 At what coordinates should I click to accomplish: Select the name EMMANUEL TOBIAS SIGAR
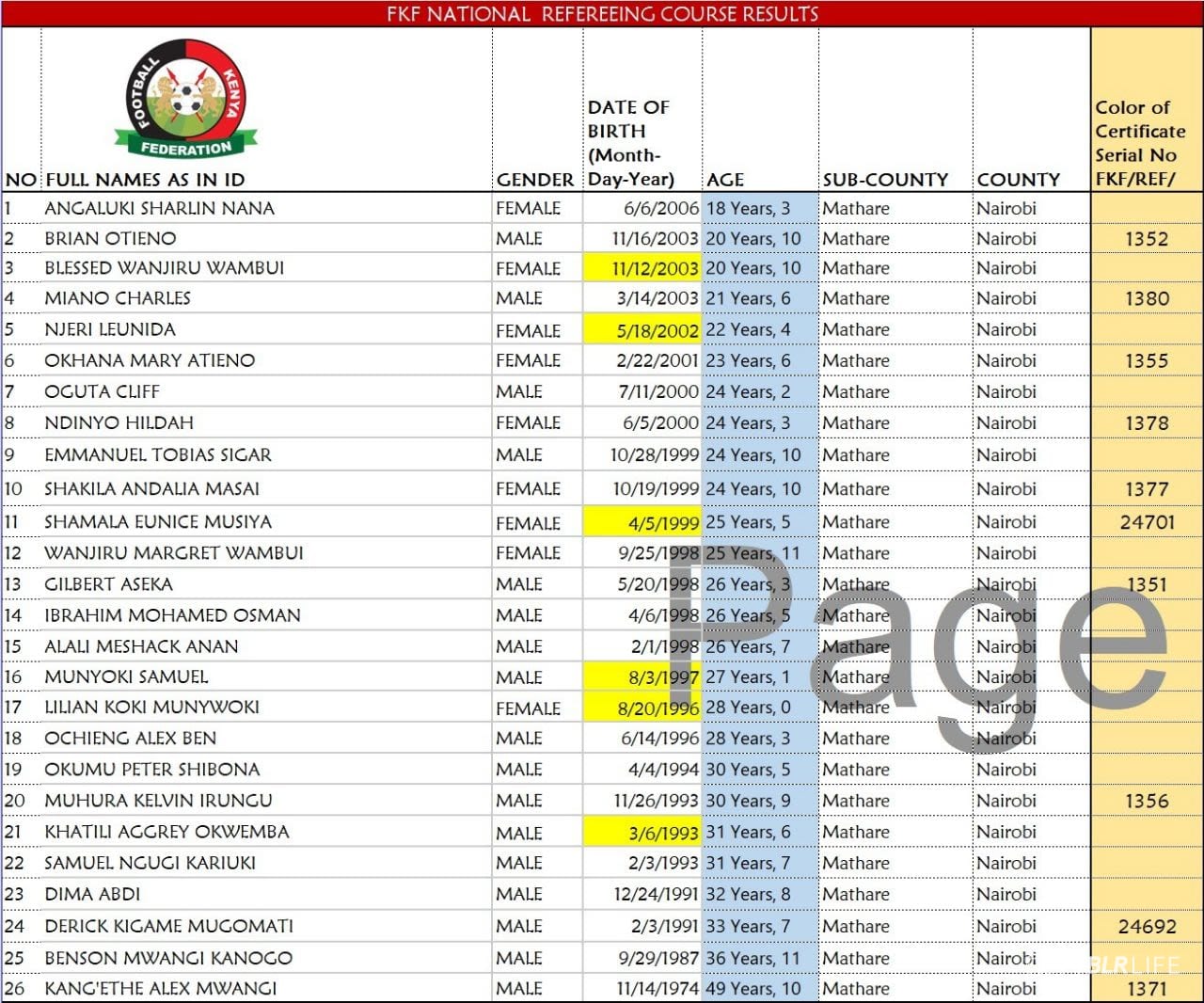[158, 454]
